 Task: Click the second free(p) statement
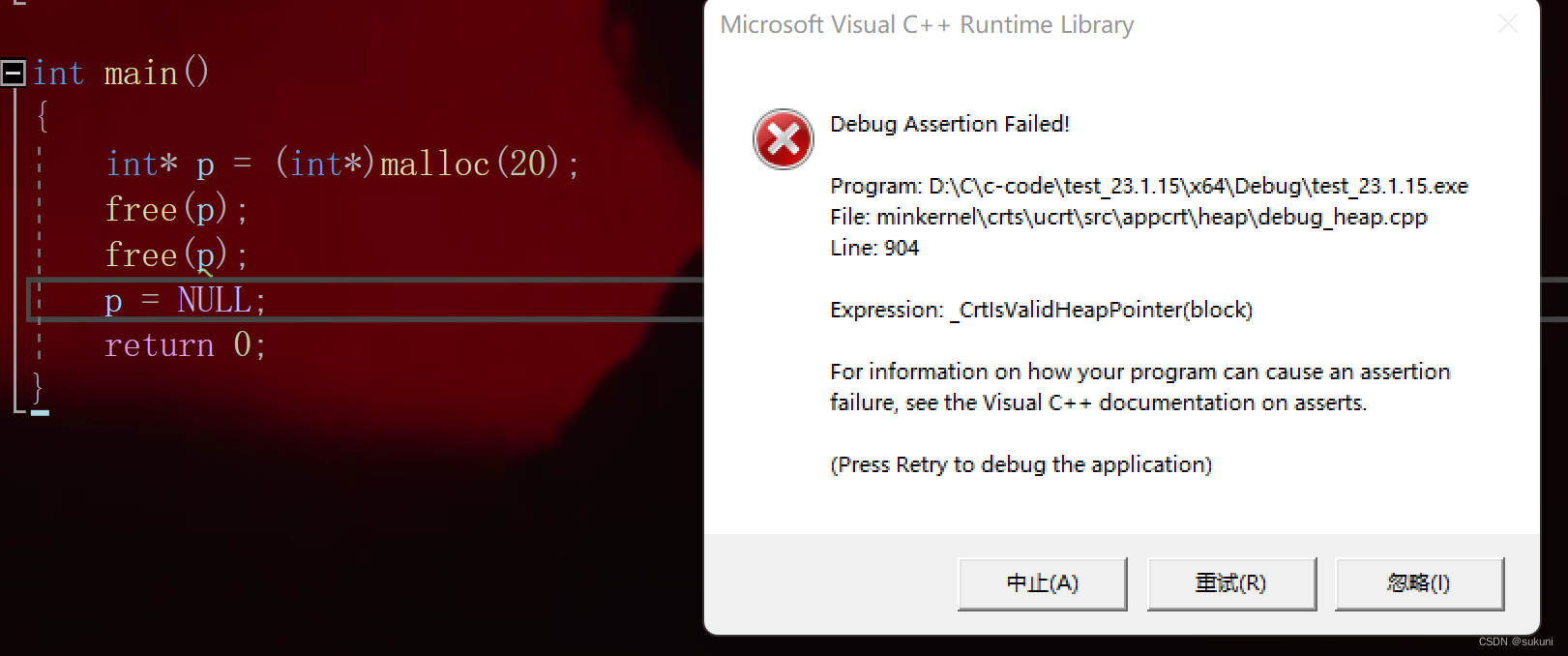click(x=175, y=254)
